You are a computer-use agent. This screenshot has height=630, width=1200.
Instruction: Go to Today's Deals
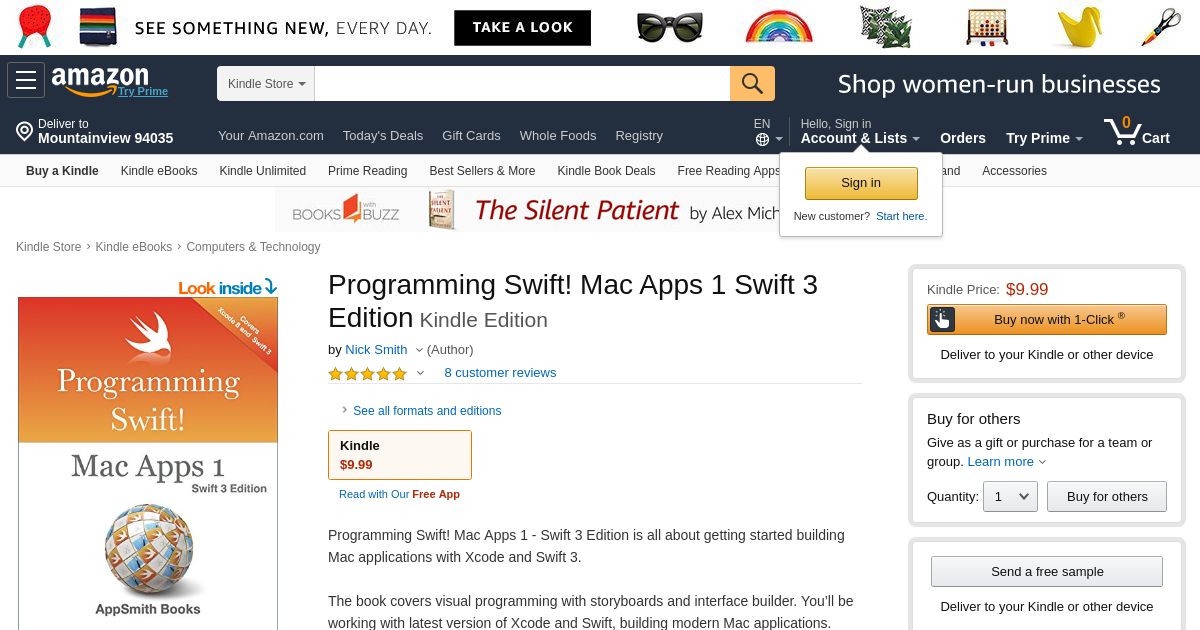(x=383, y=136)
